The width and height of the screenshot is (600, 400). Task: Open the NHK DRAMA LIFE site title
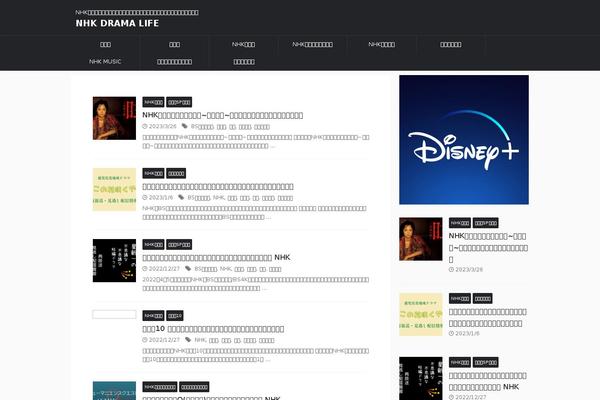pyautogui.click(x=117, y=23)
